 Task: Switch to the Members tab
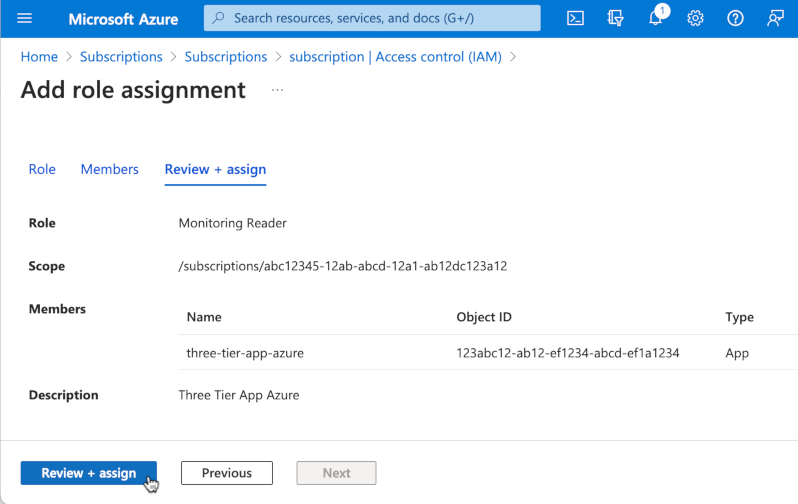109,169
